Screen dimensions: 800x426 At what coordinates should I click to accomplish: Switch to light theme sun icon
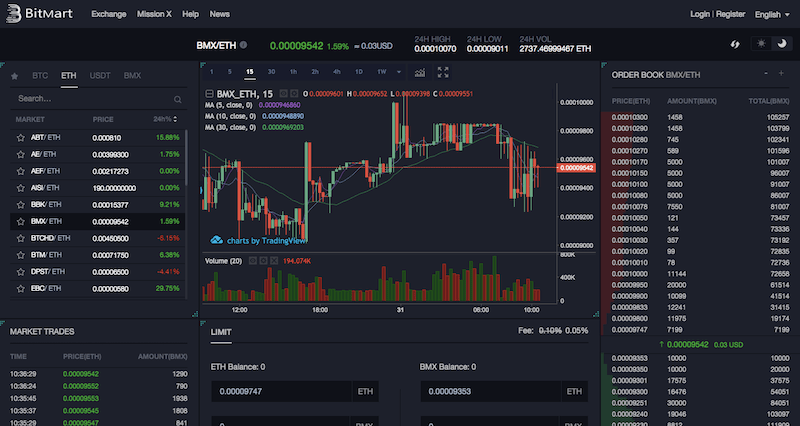[x=761, y=44]
